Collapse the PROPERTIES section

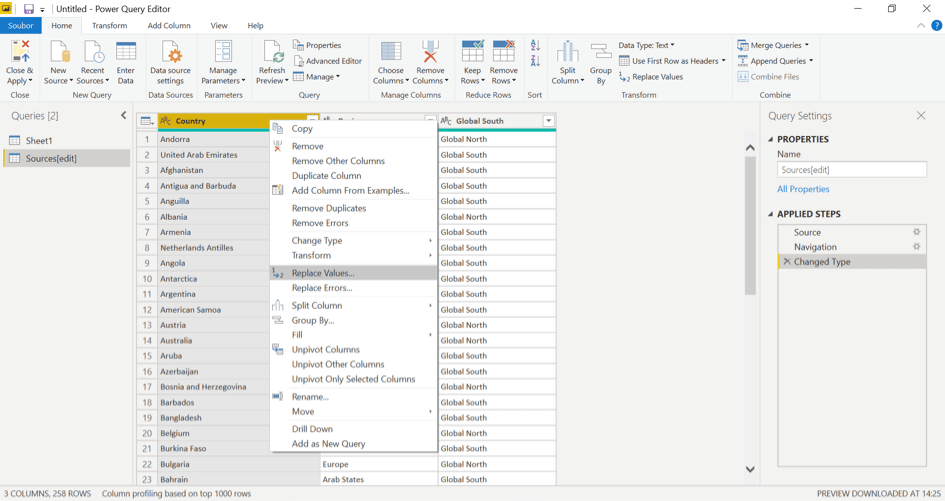tap(771, 139)
